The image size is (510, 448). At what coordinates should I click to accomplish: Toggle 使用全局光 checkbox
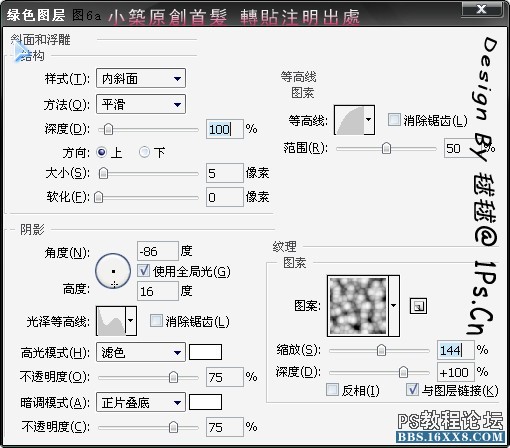144,270
